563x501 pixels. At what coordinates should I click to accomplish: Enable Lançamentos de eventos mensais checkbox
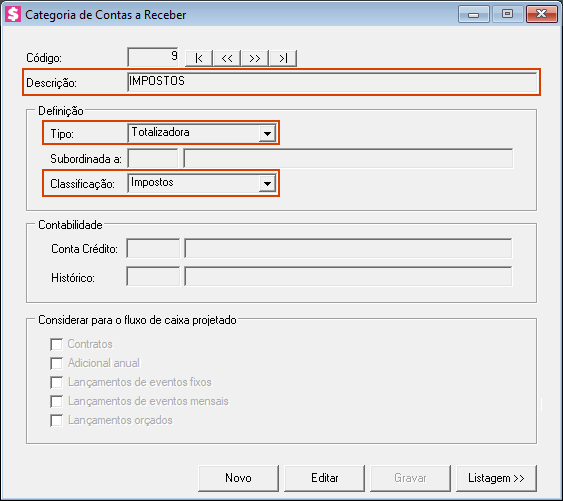pos(56,401)
